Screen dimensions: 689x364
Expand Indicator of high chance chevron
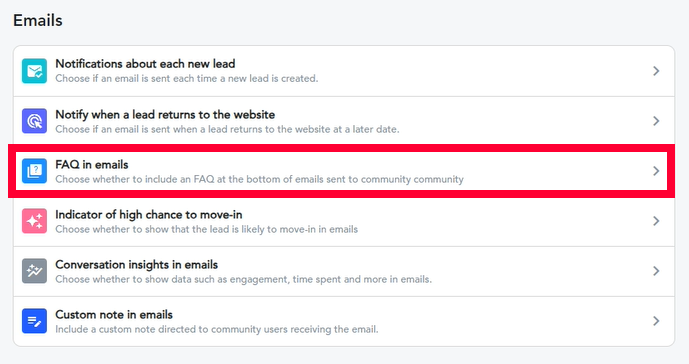point(656,221)
